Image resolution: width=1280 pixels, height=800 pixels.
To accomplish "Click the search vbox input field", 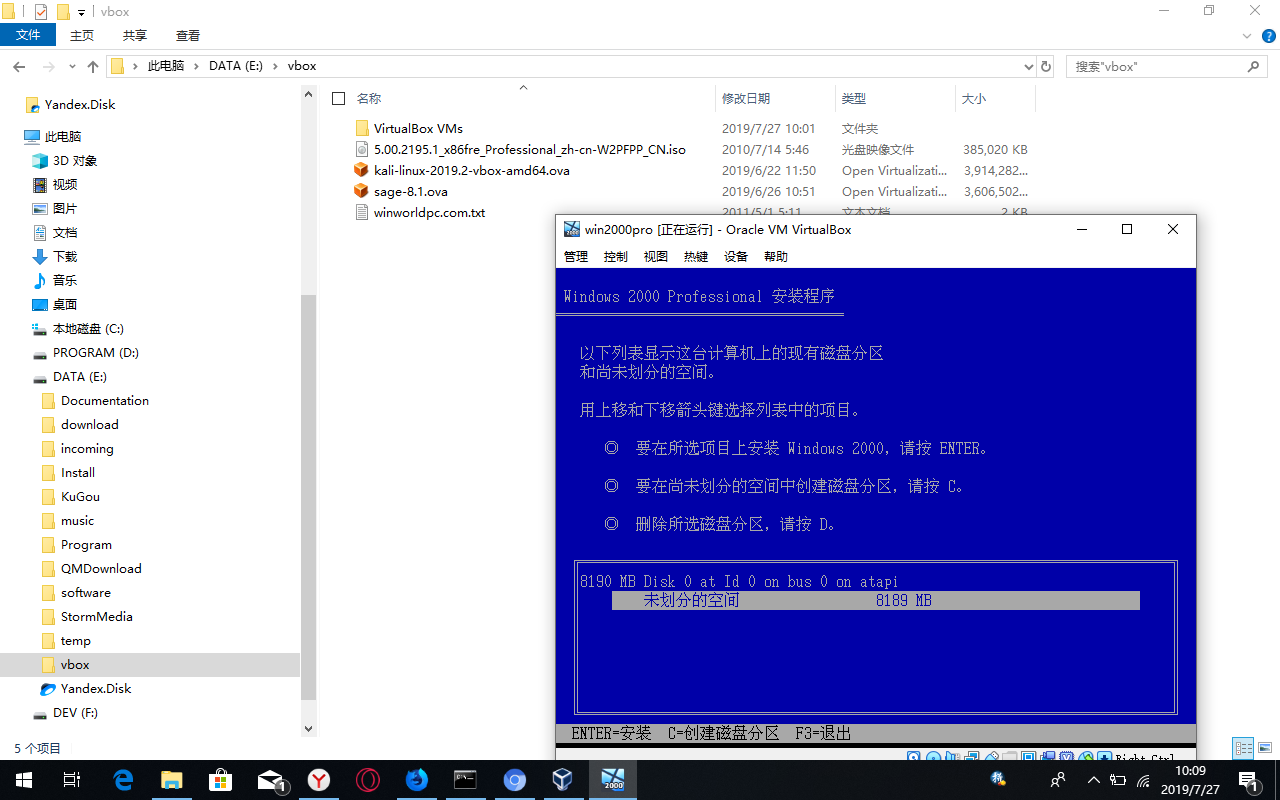I will pos(1155,66).
